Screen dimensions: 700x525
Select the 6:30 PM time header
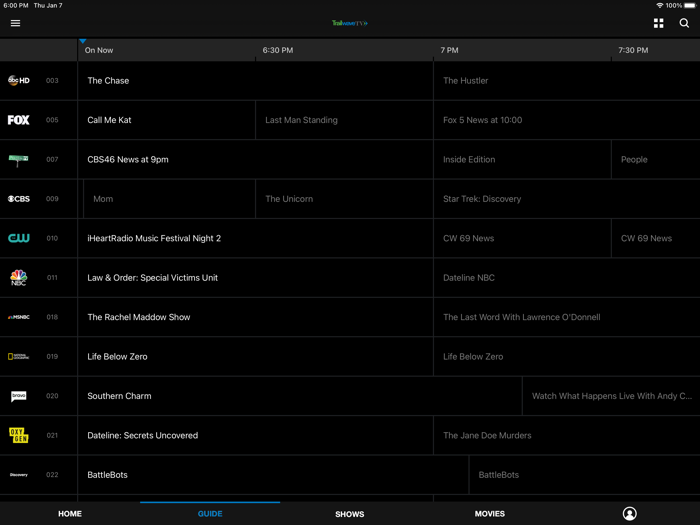coord(278,50)
